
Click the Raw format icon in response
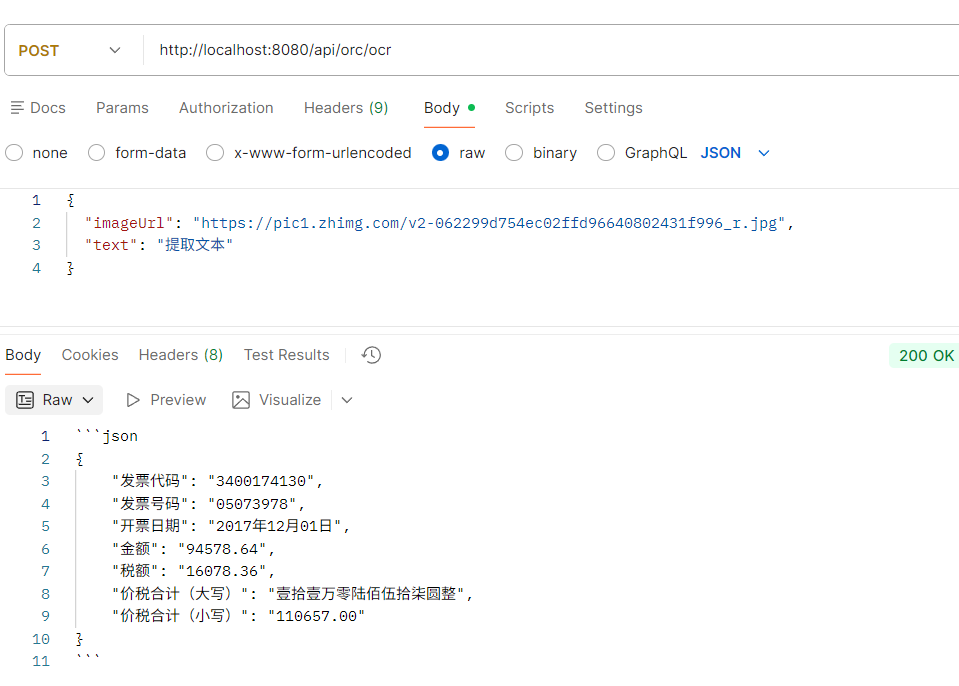point(25,400)
